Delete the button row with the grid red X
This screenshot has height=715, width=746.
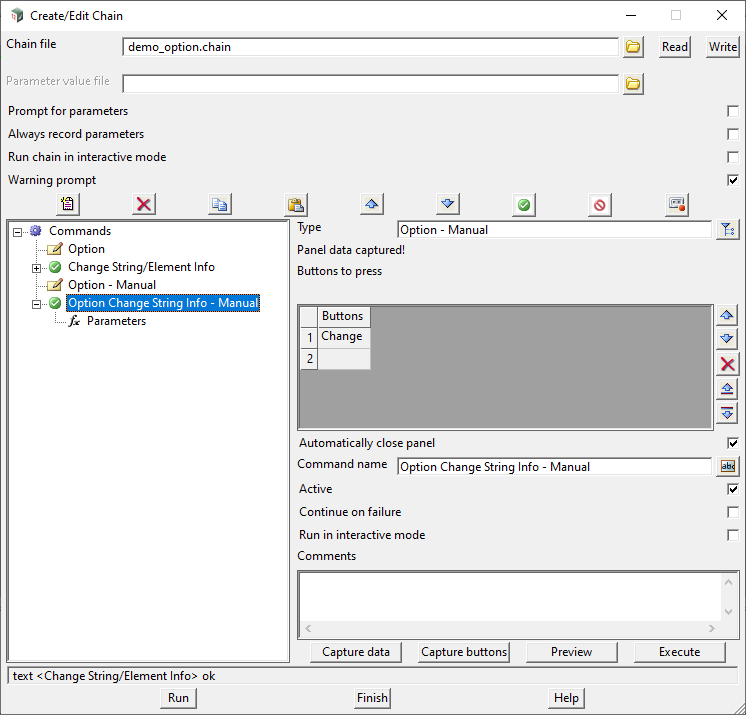[x=727, y=364]
